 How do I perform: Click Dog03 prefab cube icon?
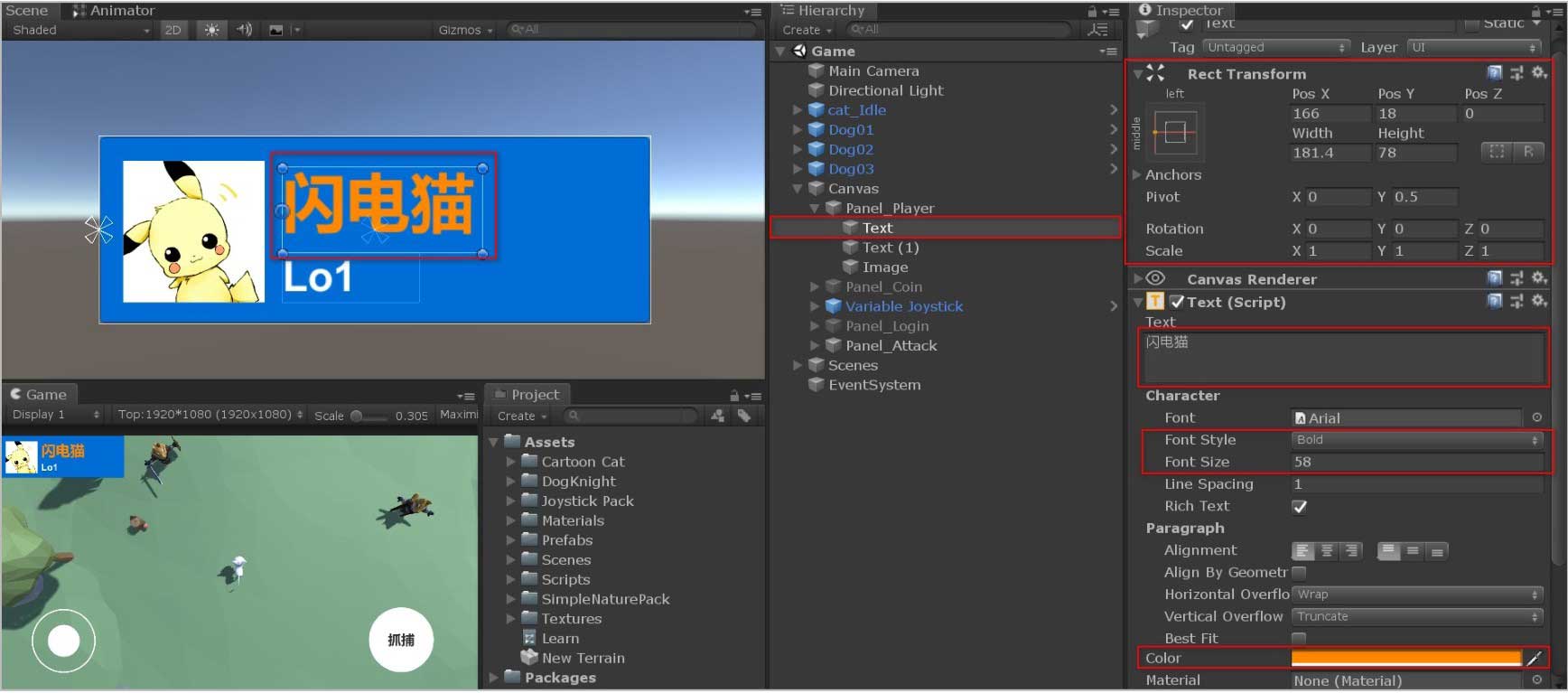pyautogui.click(x=817, y=169)
